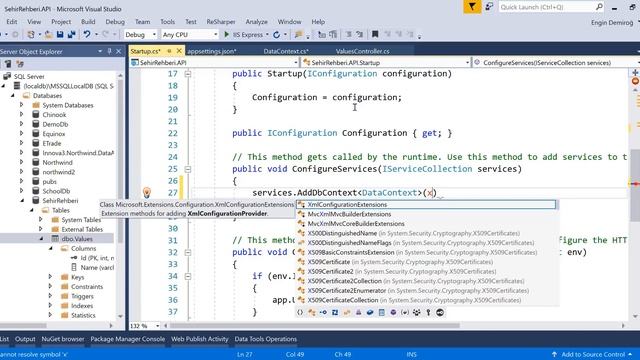The width and height of the screenshot is (640, 360).
Task: Switch to the ValuesController.cs tab
Action: 362,51
